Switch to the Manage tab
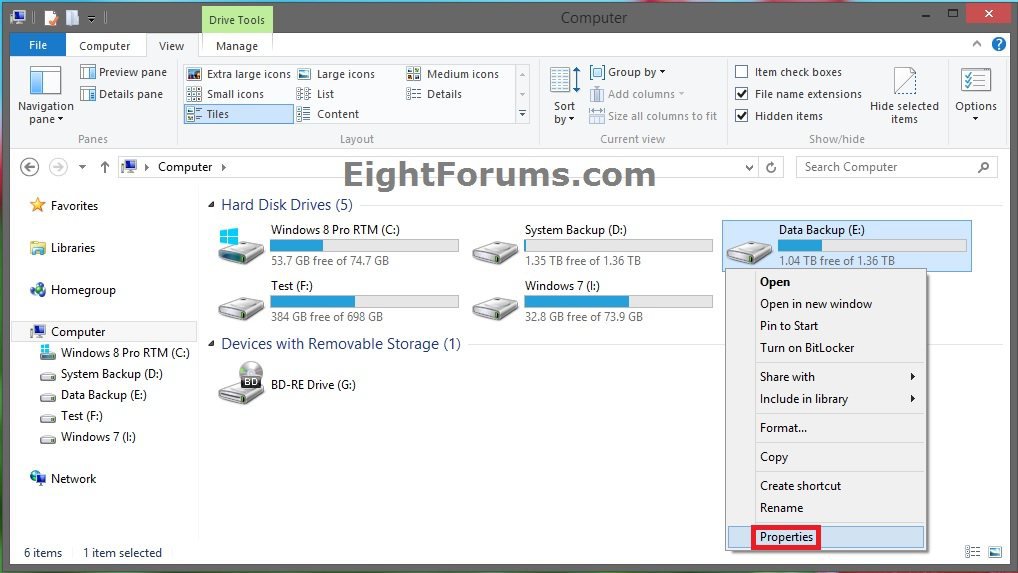1018x573 pixels. pyautogui.click(x=237, y=46)
